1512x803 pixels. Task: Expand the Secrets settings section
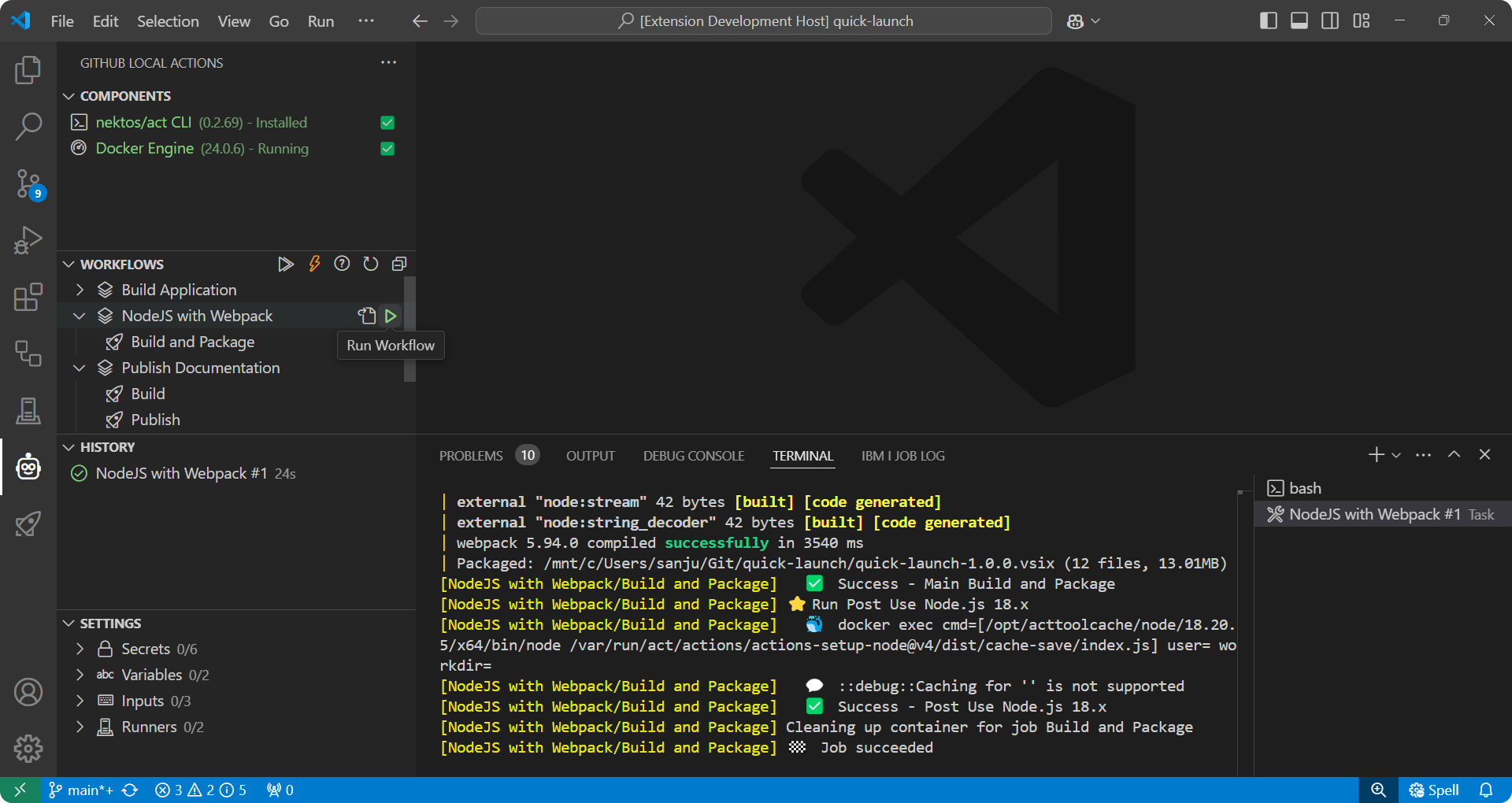coord(79,649)
